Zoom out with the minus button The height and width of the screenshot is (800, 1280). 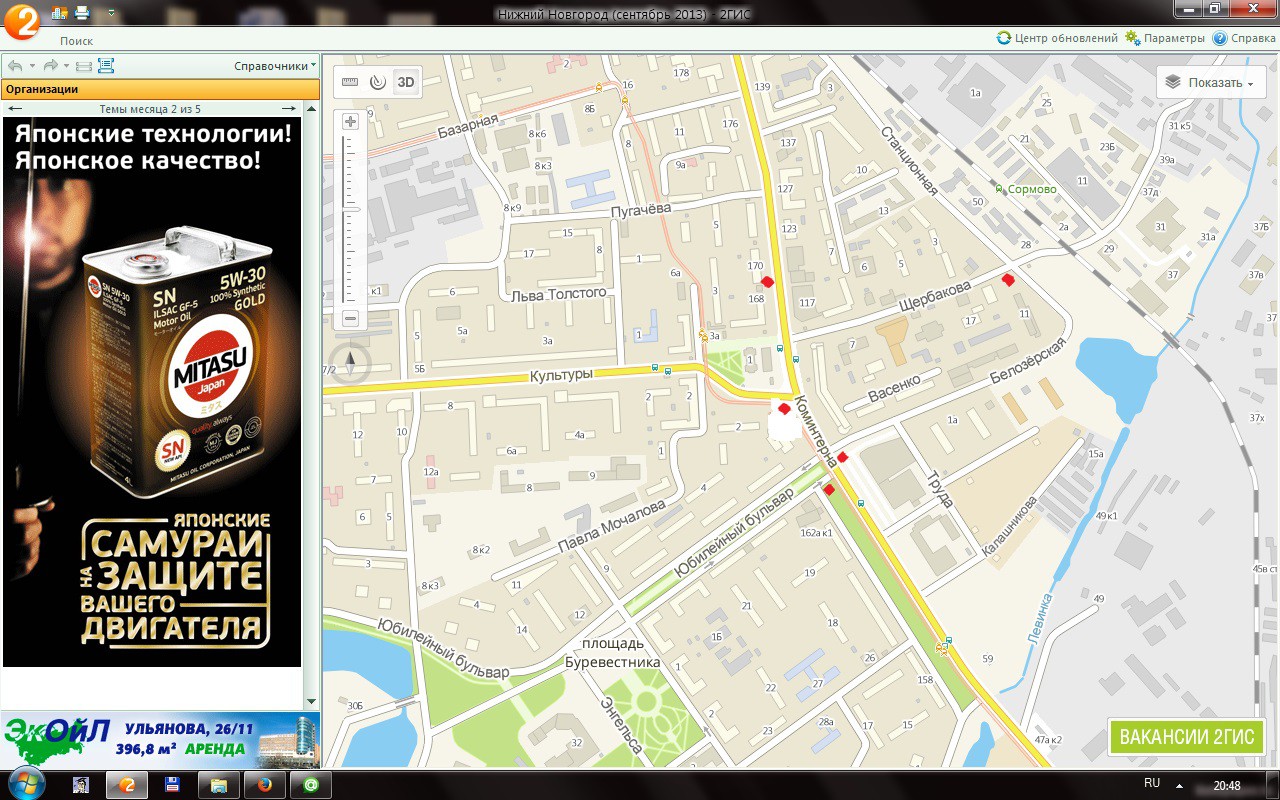[350, 319]
